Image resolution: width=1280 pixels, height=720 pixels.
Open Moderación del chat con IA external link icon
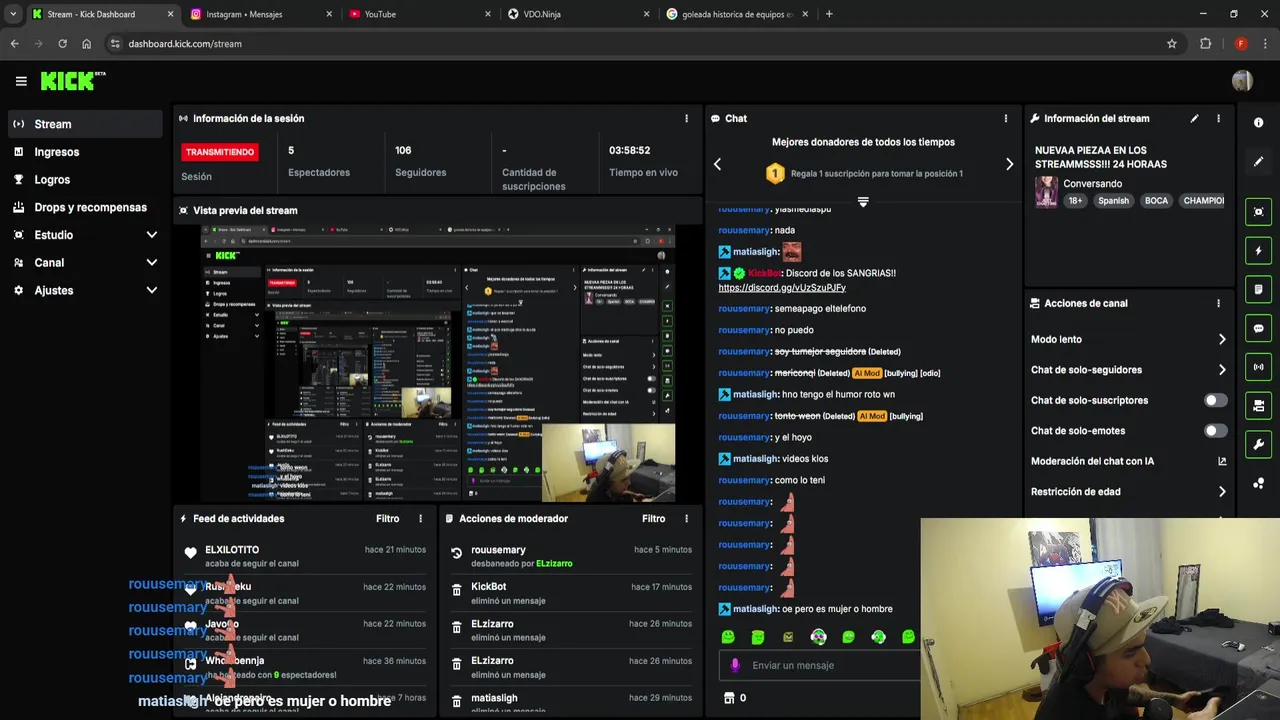[1222, 461]
